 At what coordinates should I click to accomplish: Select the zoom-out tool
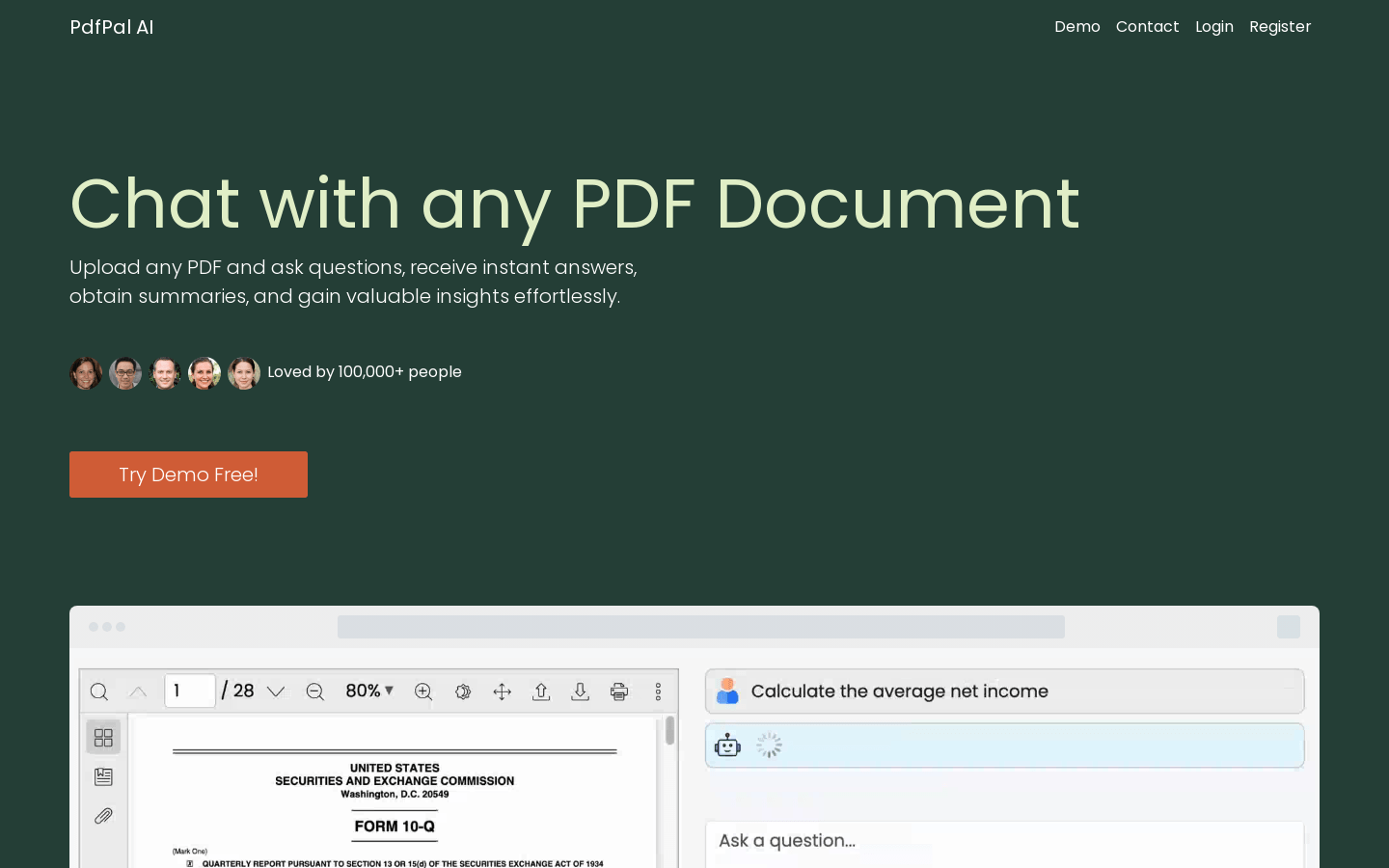315,692
